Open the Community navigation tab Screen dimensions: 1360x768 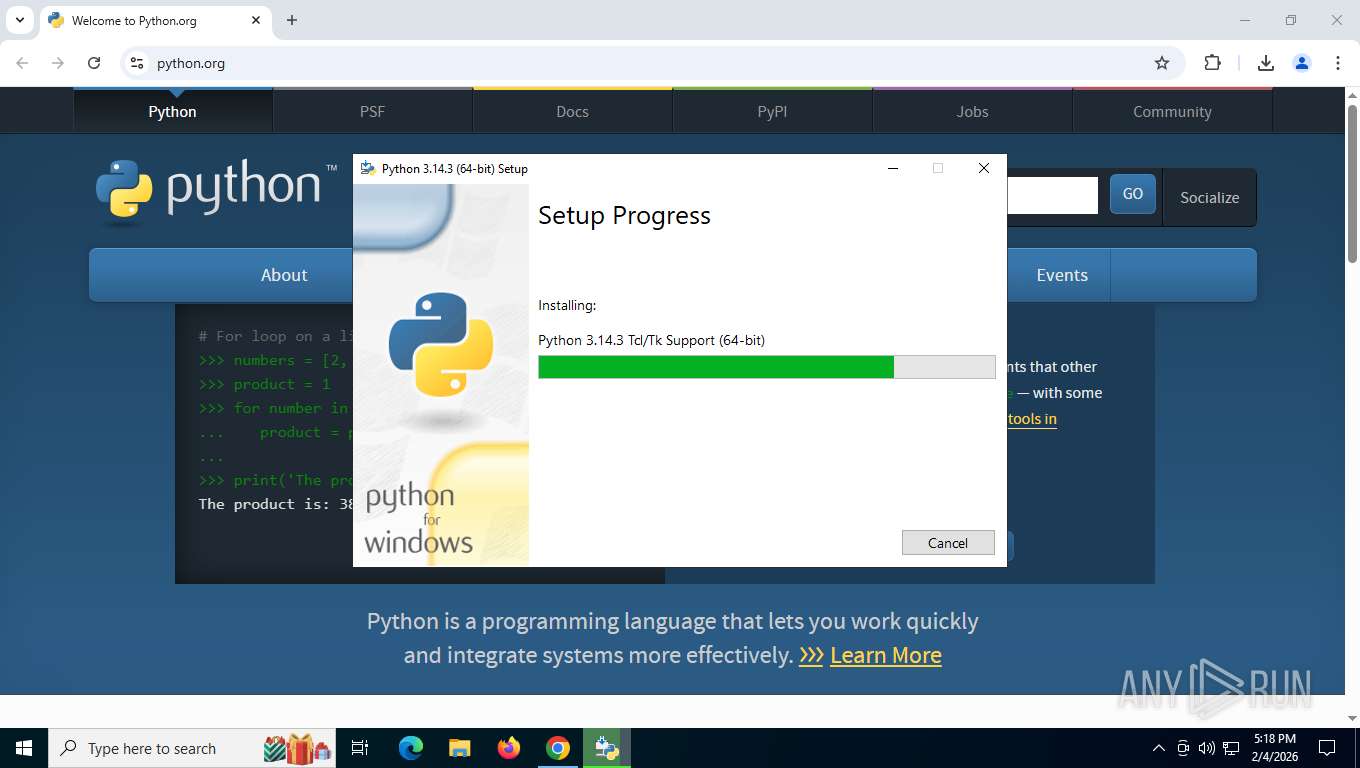(x=1173, y=111)
